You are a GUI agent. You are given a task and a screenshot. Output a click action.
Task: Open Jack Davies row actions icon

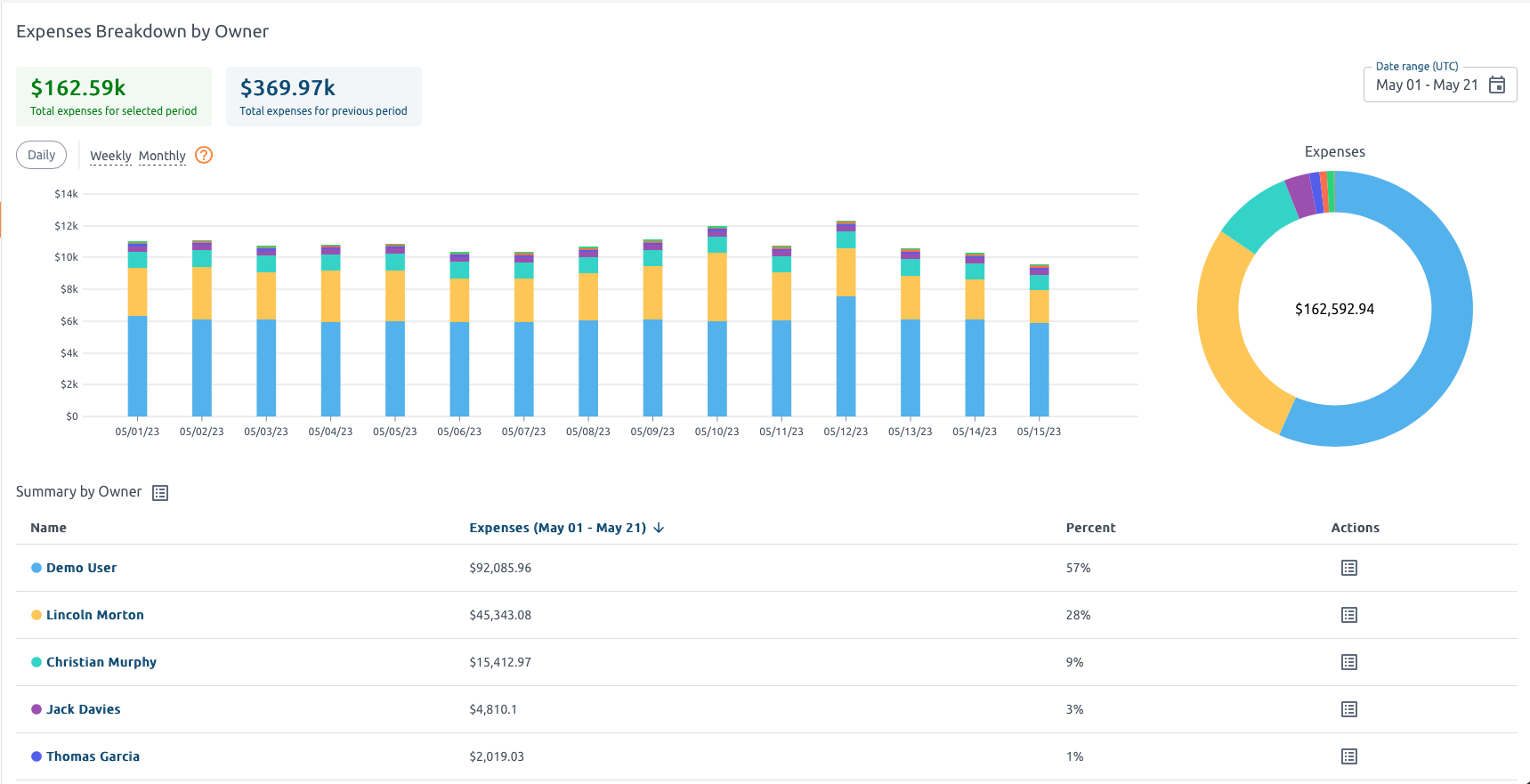pos(1349,709)
